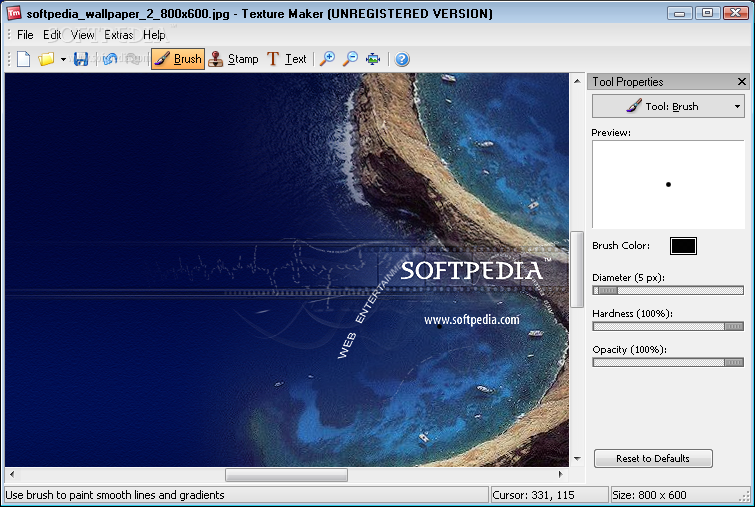Create a new document with the blank page icon
Image resolution: width=755 pixels, height=507 pixels.
(x=24, y=59)
